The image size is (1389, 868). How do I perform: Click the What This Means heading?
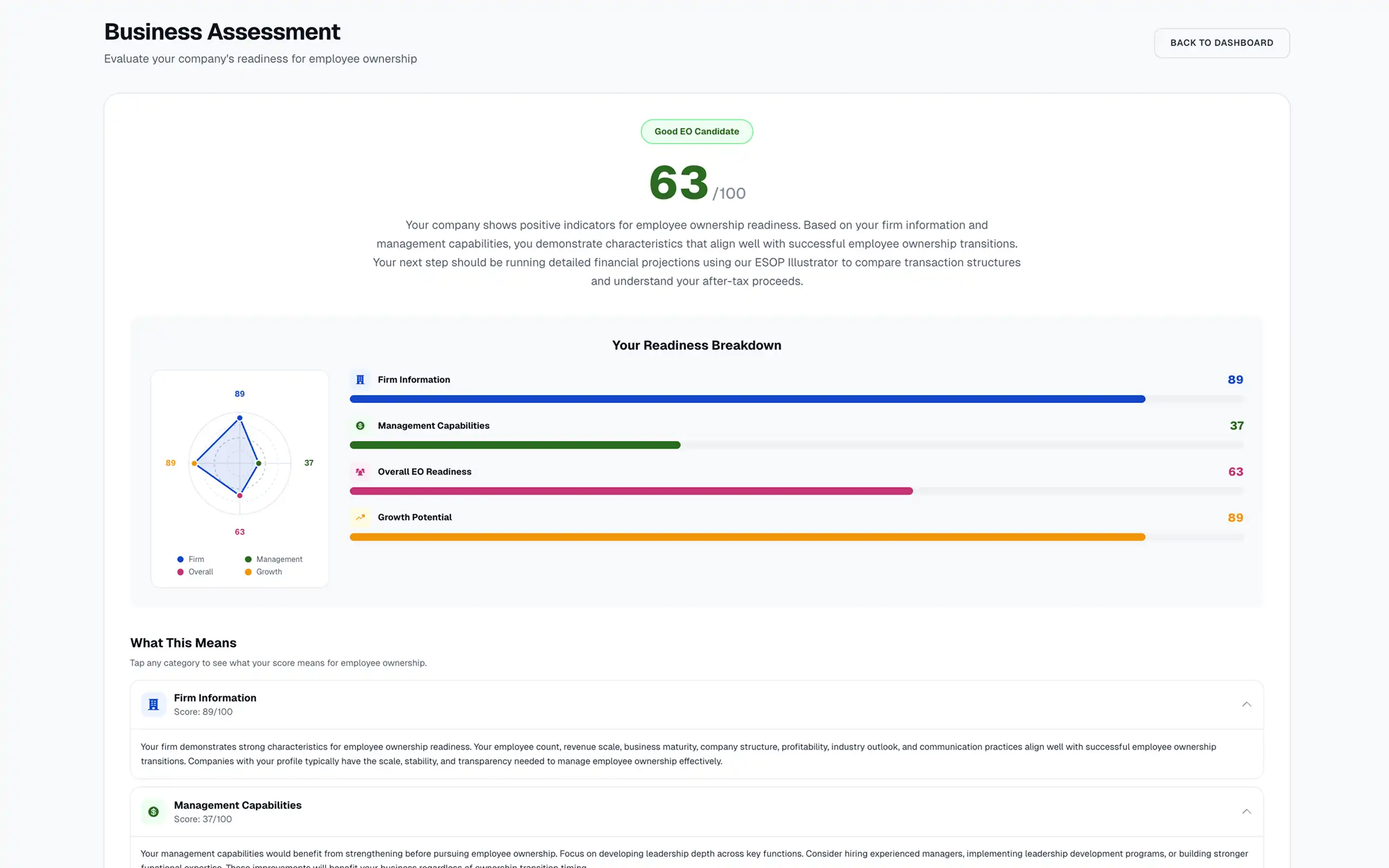pyautogui.click(x=183, y=643)
